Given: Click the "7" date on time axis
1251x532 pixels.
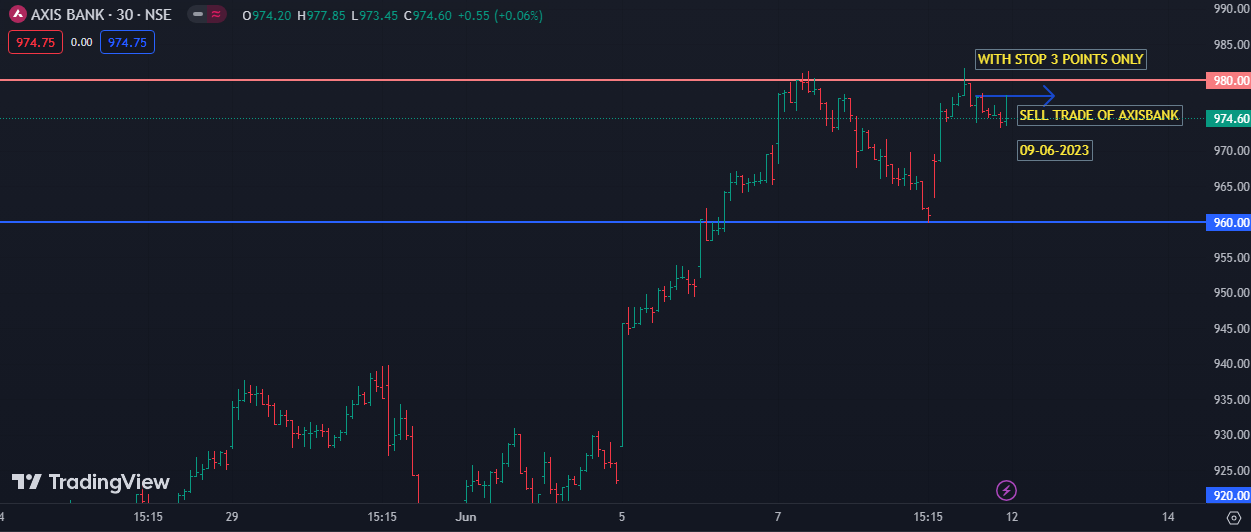Looking at the screenshot, I should (778, 517).
